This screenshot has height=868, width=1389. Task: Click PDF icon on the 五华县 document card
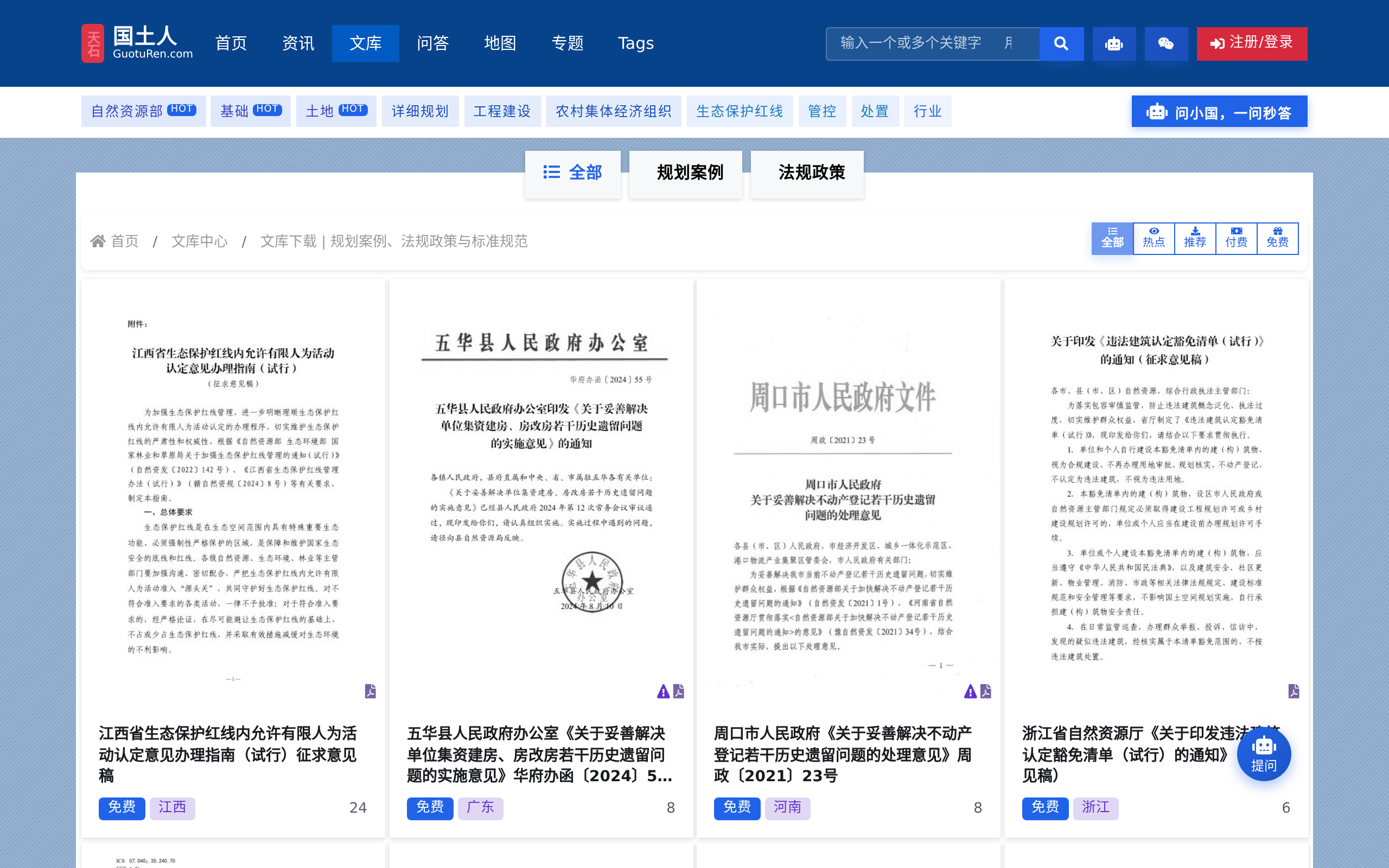(678, 691)
